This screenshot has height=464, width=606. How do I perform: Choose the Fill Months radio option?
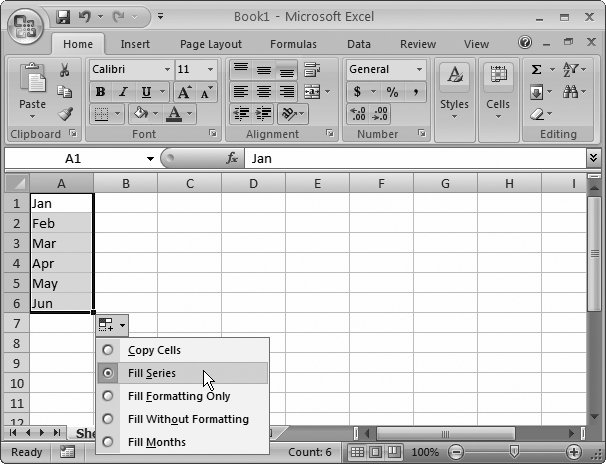click(108, 442)
